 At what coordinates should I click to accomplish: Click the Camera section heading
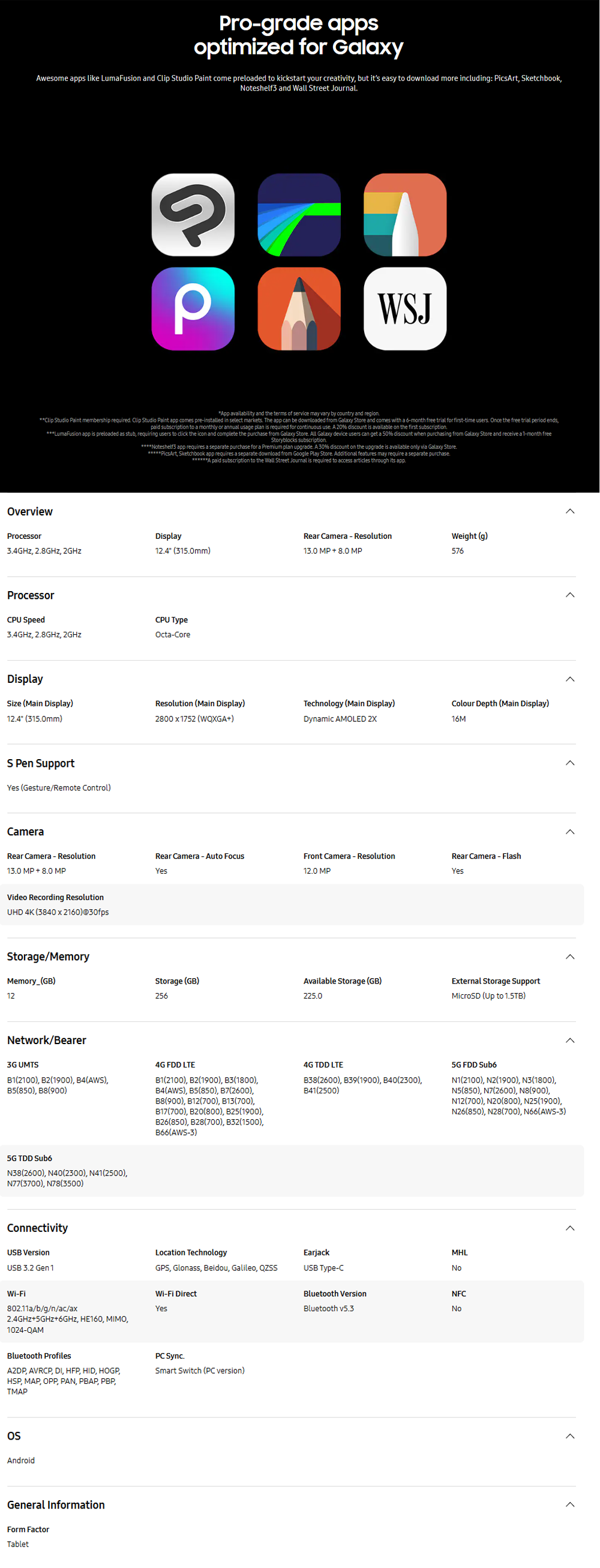click(26, 832)
